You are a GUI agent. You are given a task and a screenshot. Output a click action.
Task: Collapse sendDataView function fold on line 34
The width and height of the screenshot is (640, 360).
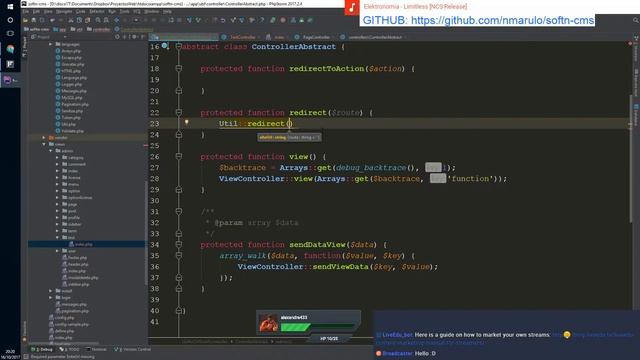178,244
